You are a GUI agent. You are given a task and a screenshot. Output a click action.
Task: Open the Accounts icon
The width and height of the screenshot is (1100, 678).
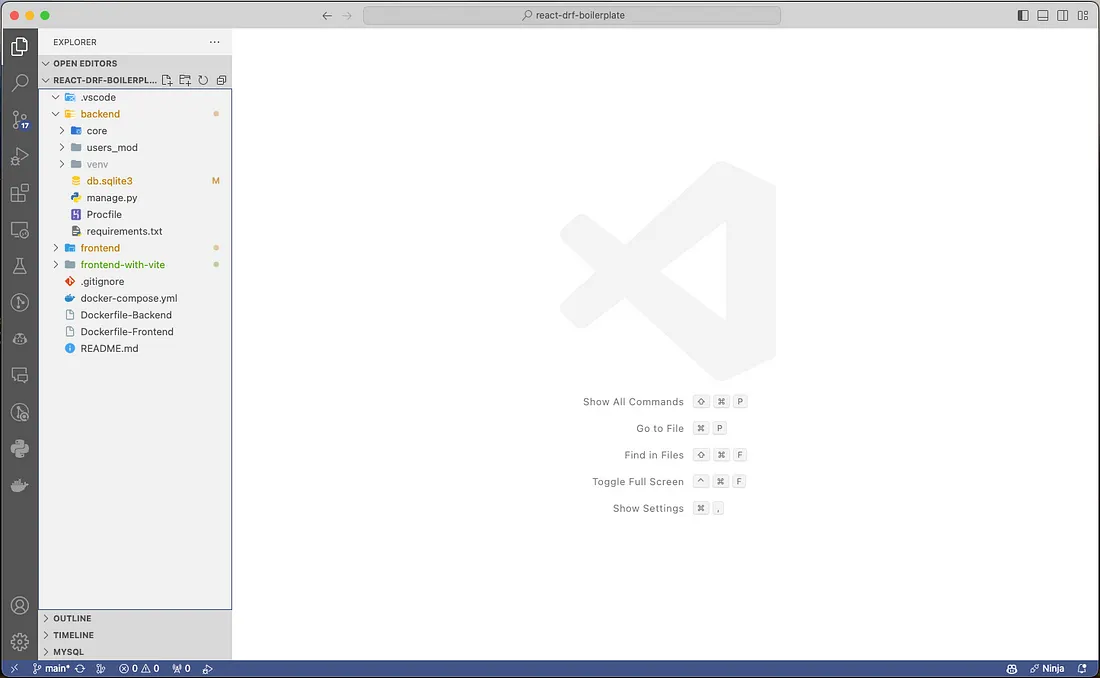tap(20, 605)
